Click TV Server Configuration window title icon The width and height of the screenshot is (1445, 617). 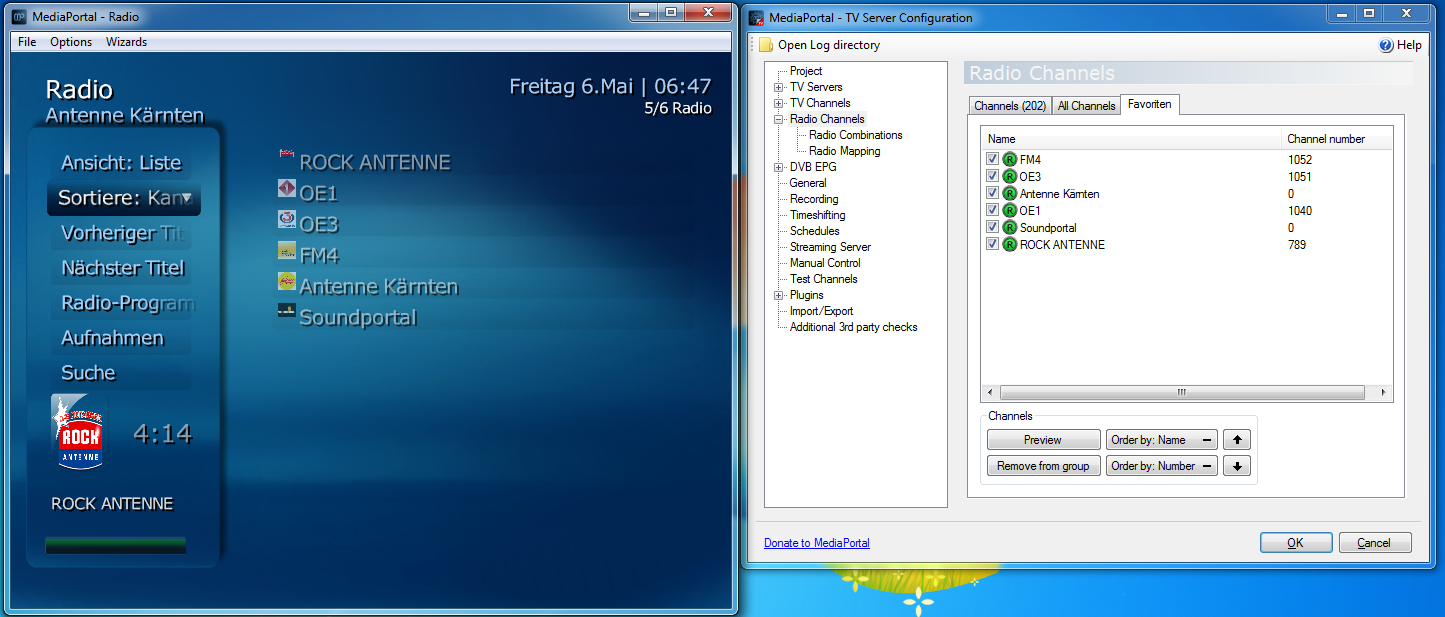pyautogui.click(x=755, y=17)
